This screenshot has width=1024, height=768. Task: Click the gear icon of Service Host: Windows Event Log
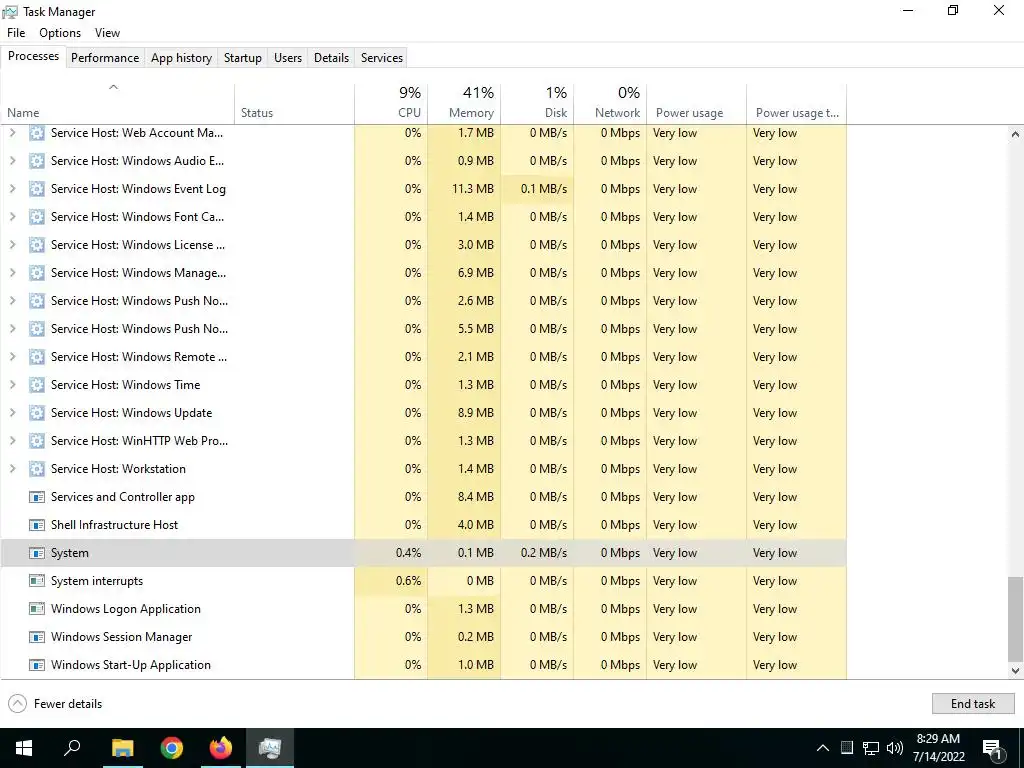37,189
